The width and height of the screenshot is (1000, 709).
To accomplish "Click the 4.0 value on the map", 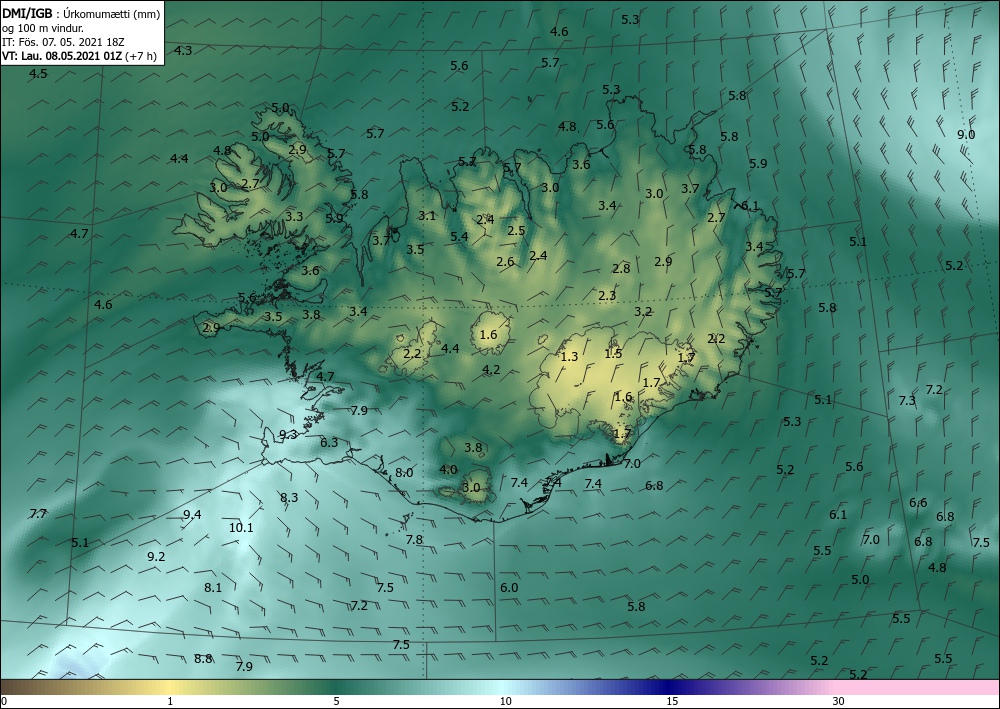I will (448, 470).
